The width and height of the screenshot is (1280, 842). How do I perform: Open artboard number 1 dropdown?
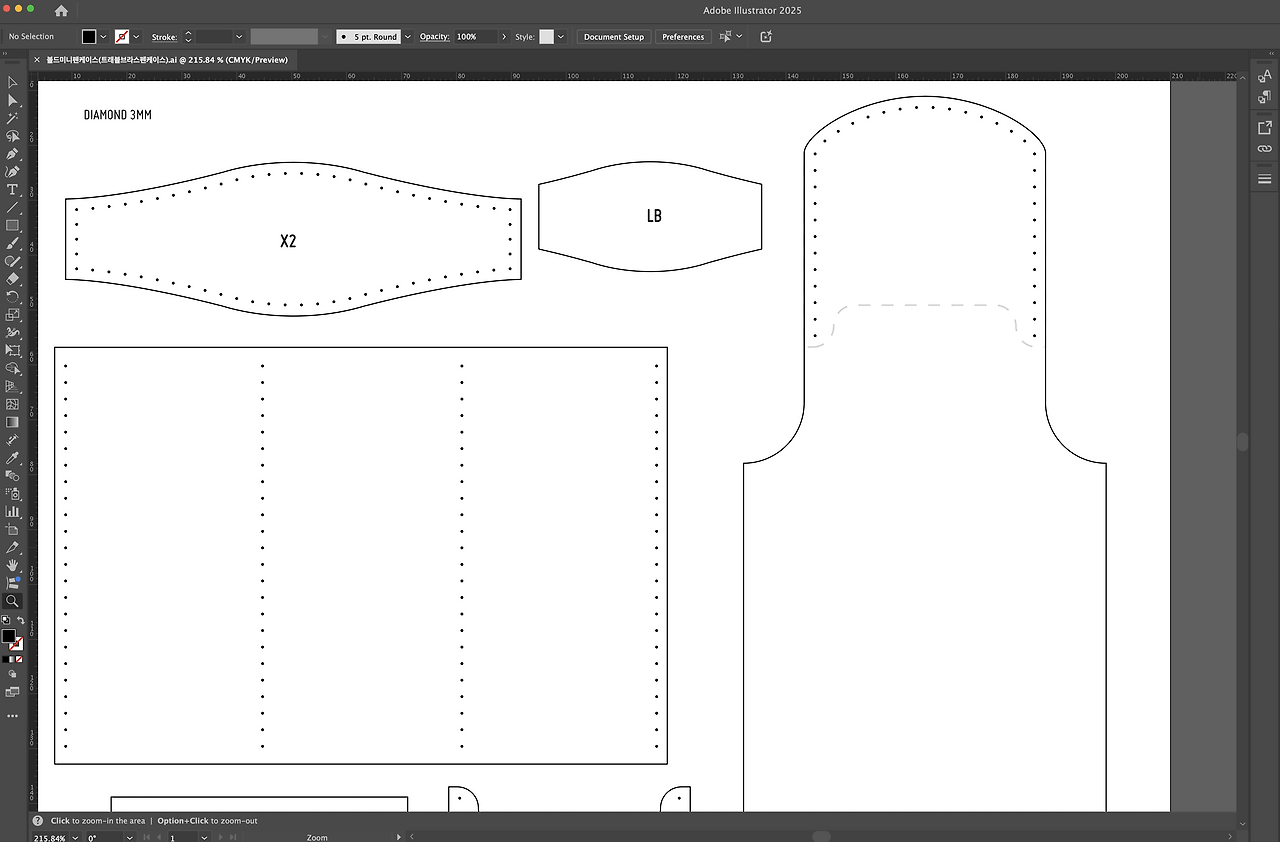pyautogui.click(x=205, y=837)
